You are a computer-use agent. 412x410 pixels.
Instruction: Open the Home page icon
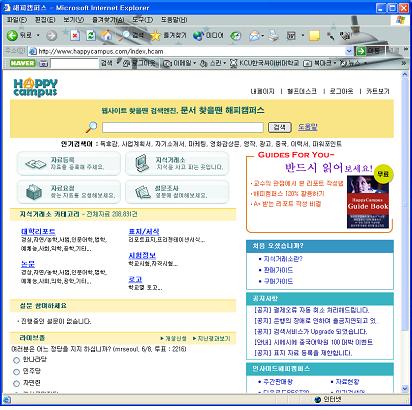(x=107, y=35)
